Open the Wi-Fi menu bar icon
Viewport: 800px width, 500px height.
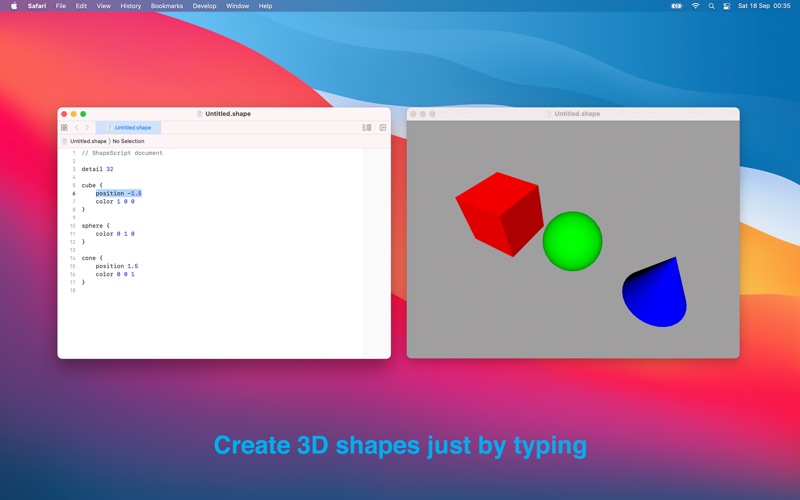pos(695,6)
